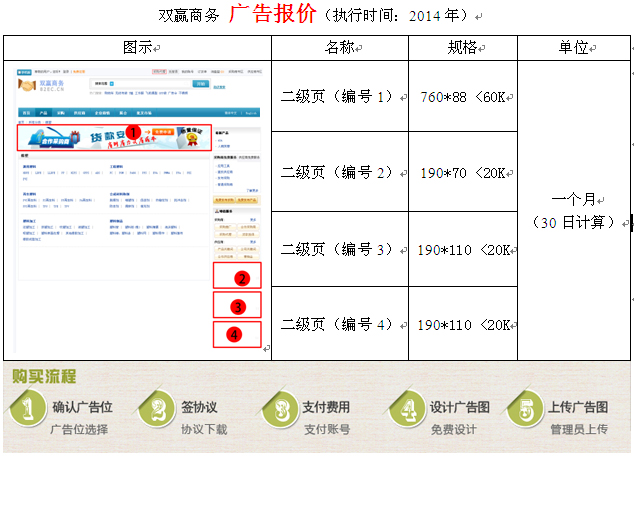
Task: Click red circle marker 1 on banner
Action: click(x=131, y=131)
